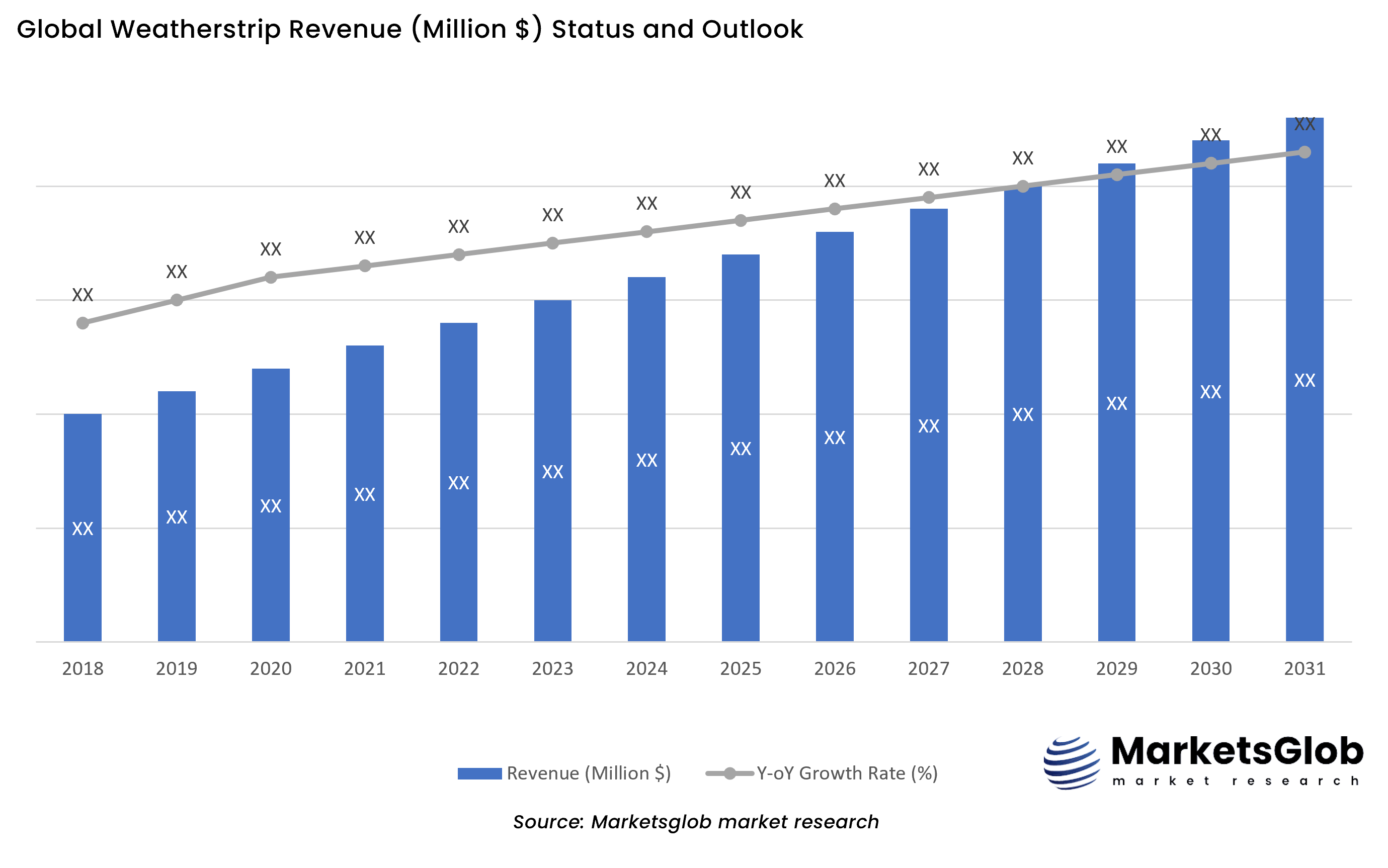Click the Source: Marketsglob market research text

point(696,822)
